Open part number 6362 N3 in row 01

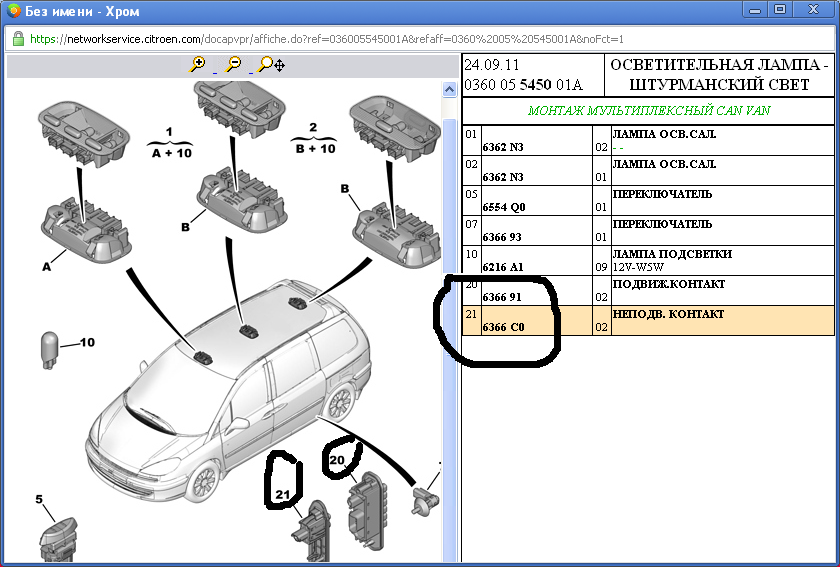[x=503, y=147]
